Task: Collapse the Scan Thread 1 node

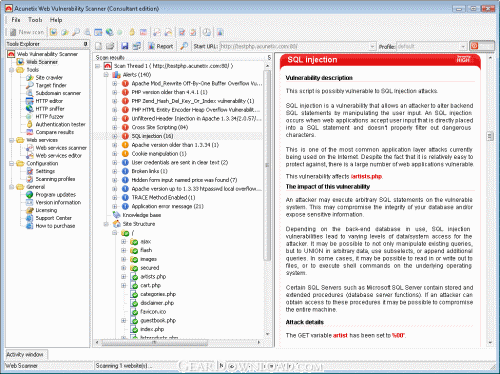Action: pos(97,66)
